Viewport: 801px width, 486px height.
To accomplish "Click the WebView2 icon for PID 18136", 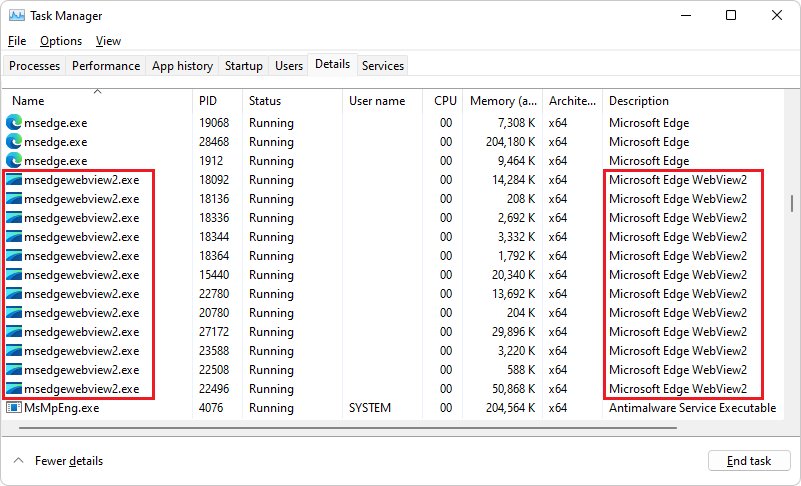I will tap(14, 199).
